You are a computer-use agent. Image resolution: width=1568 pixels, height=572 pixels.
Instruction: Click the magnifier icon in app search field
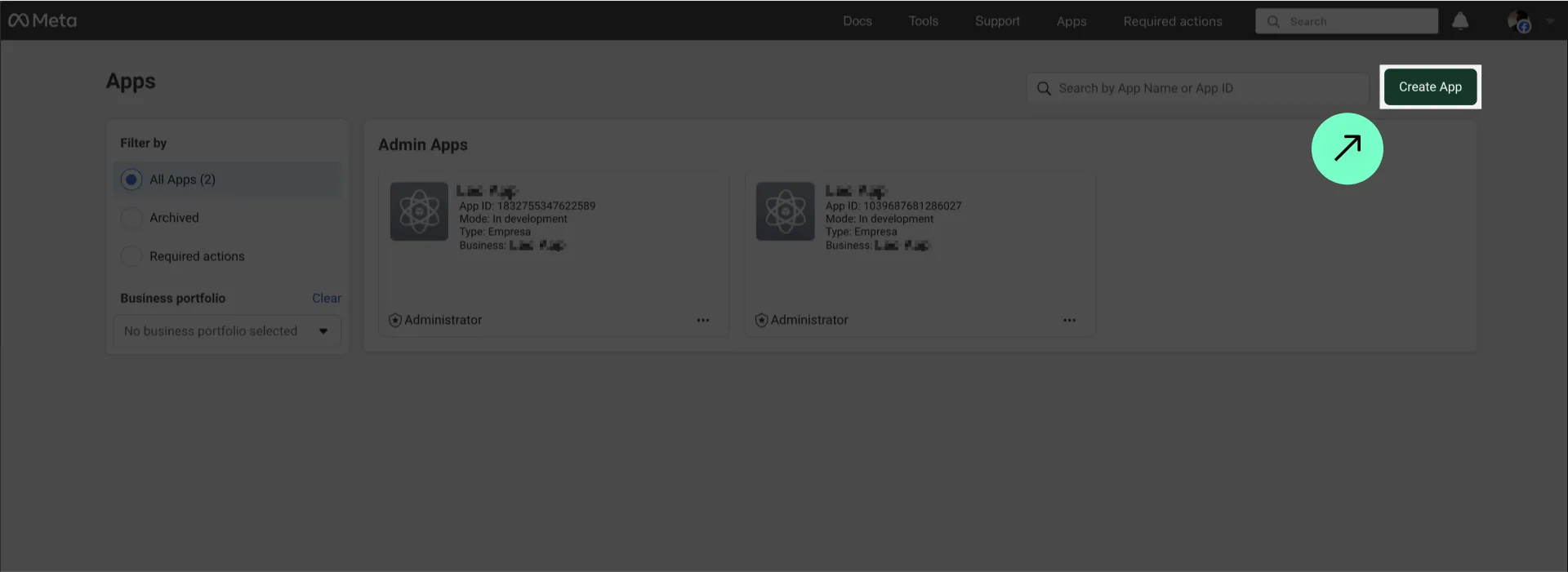click(x=1044, y=88)
